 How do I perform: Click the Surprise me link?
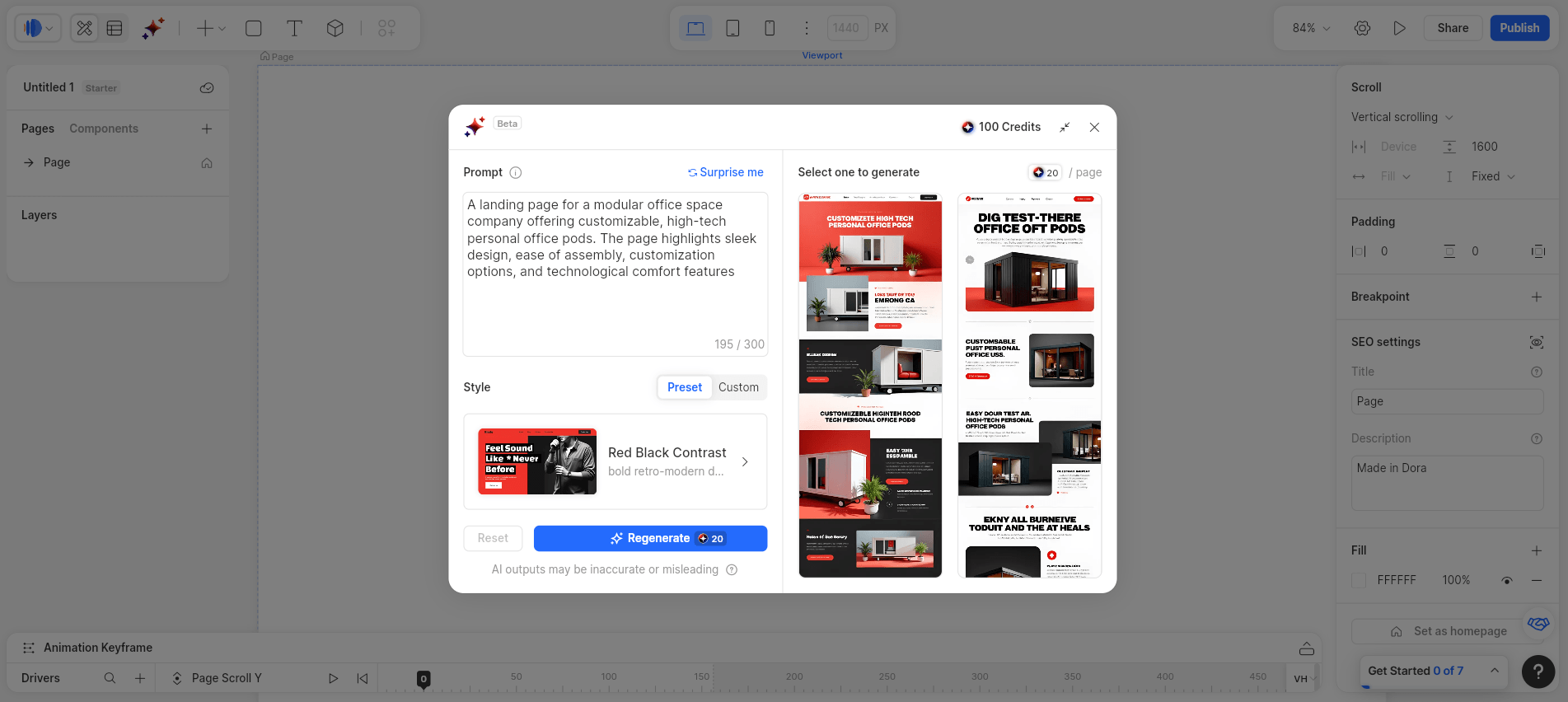click(726, 172)
